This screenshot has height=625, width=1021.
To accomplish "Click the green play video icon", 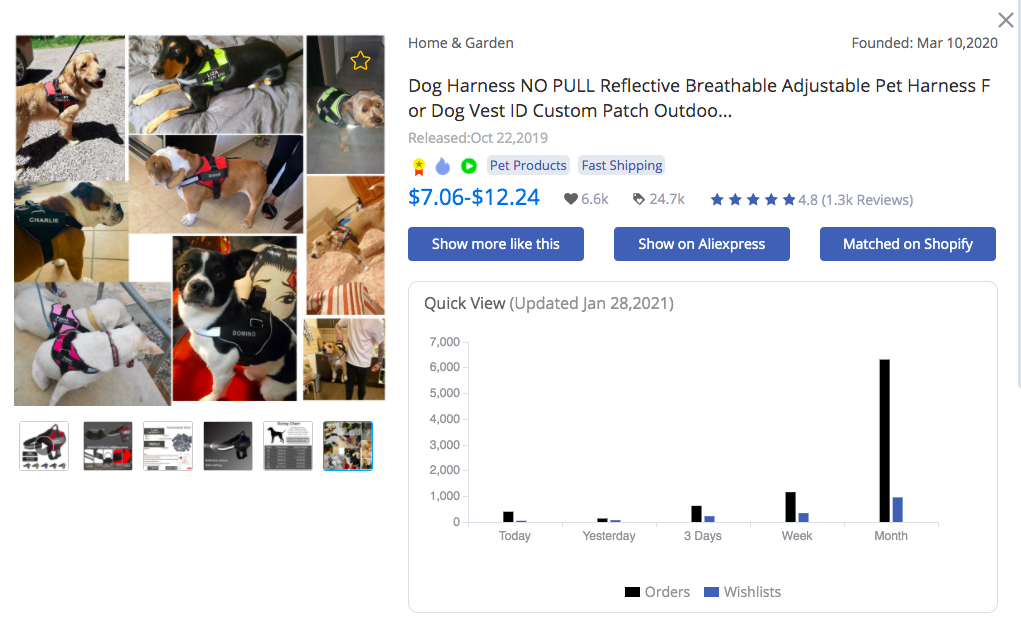I will (x=468, y=166).
